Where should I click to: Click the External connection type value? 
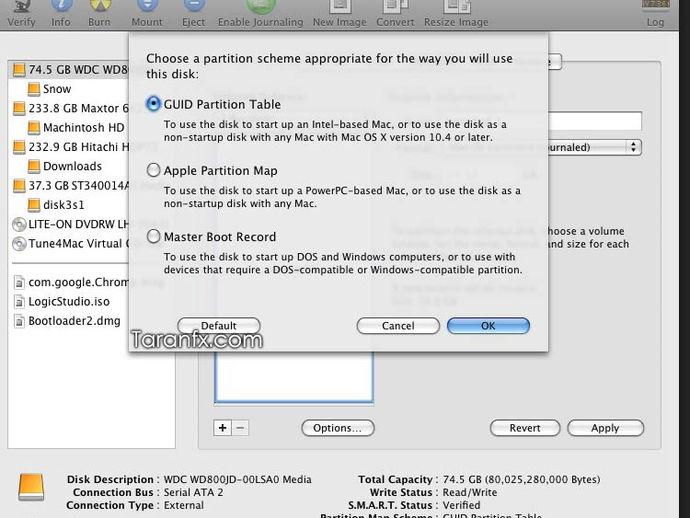pos(184,505)
